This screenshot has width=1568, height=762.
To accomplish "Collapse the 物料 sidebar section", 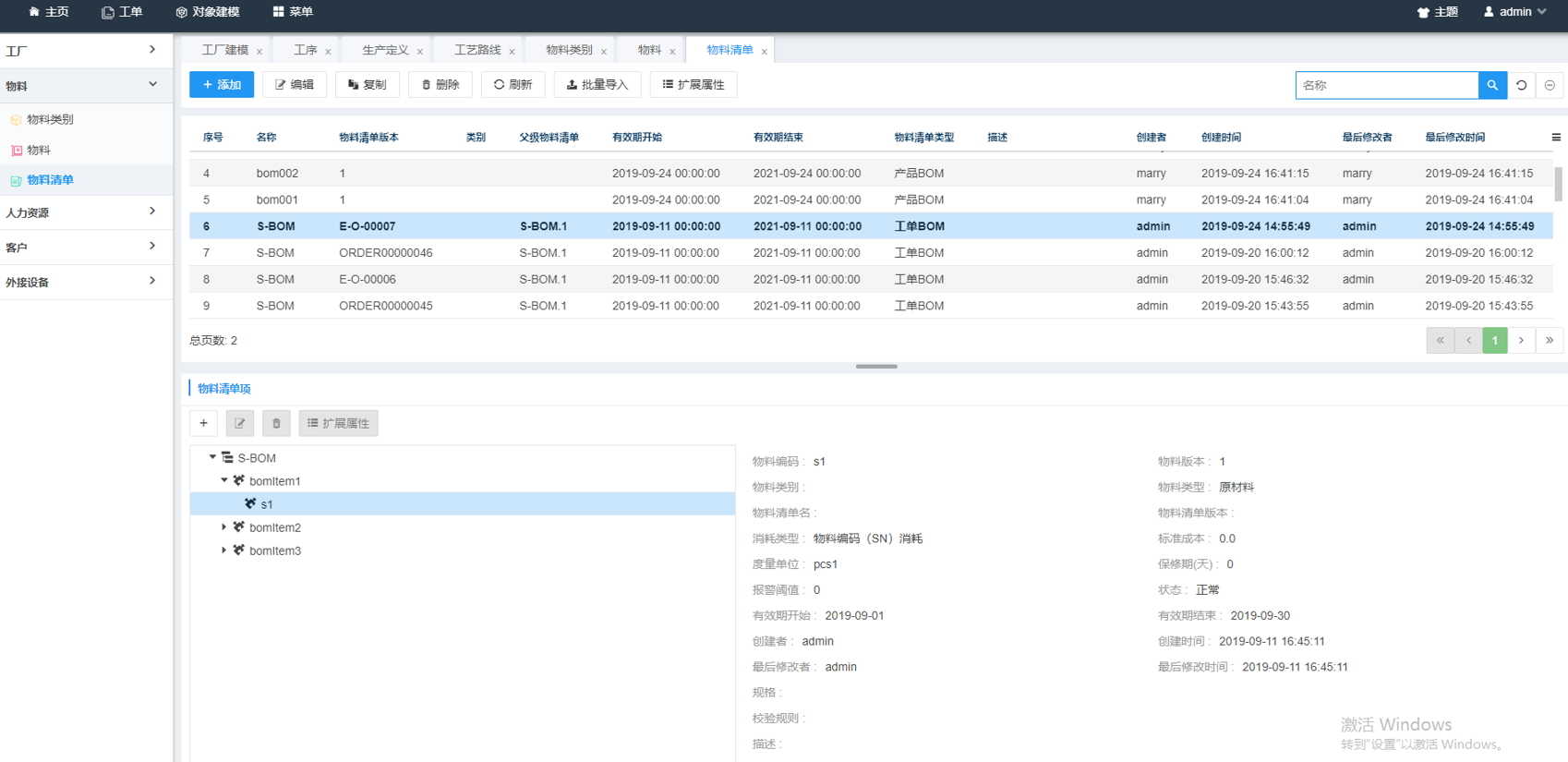I will tap(86, 86).
